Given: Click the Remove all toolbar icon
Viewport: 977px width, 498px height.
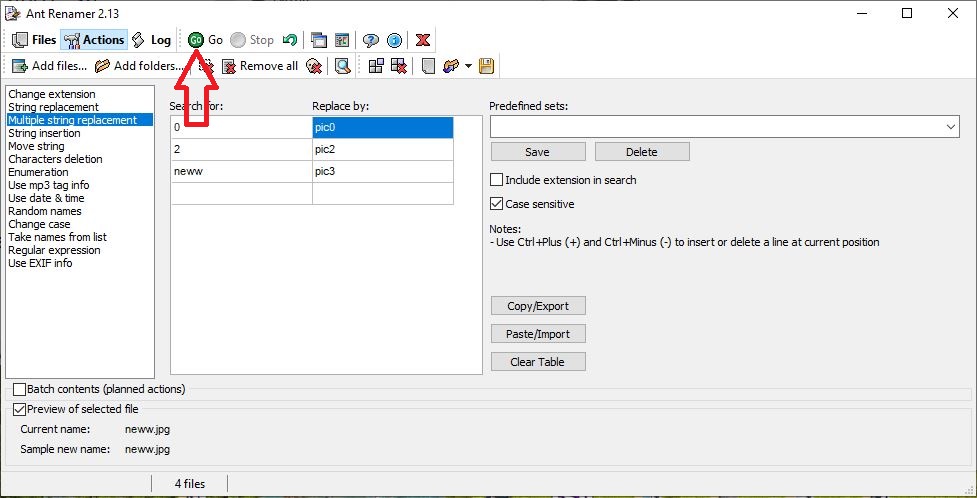Looking at the screenshot, I should [229, 66].
